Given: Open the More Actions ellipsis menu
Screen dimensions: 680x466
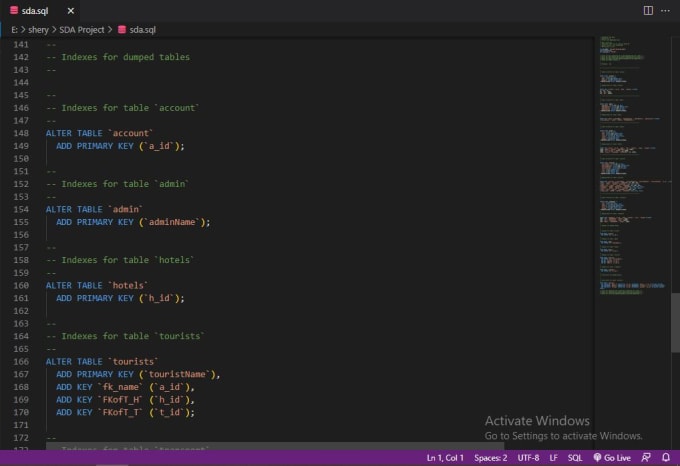Looking at the screenshot, I should point(665,10).
